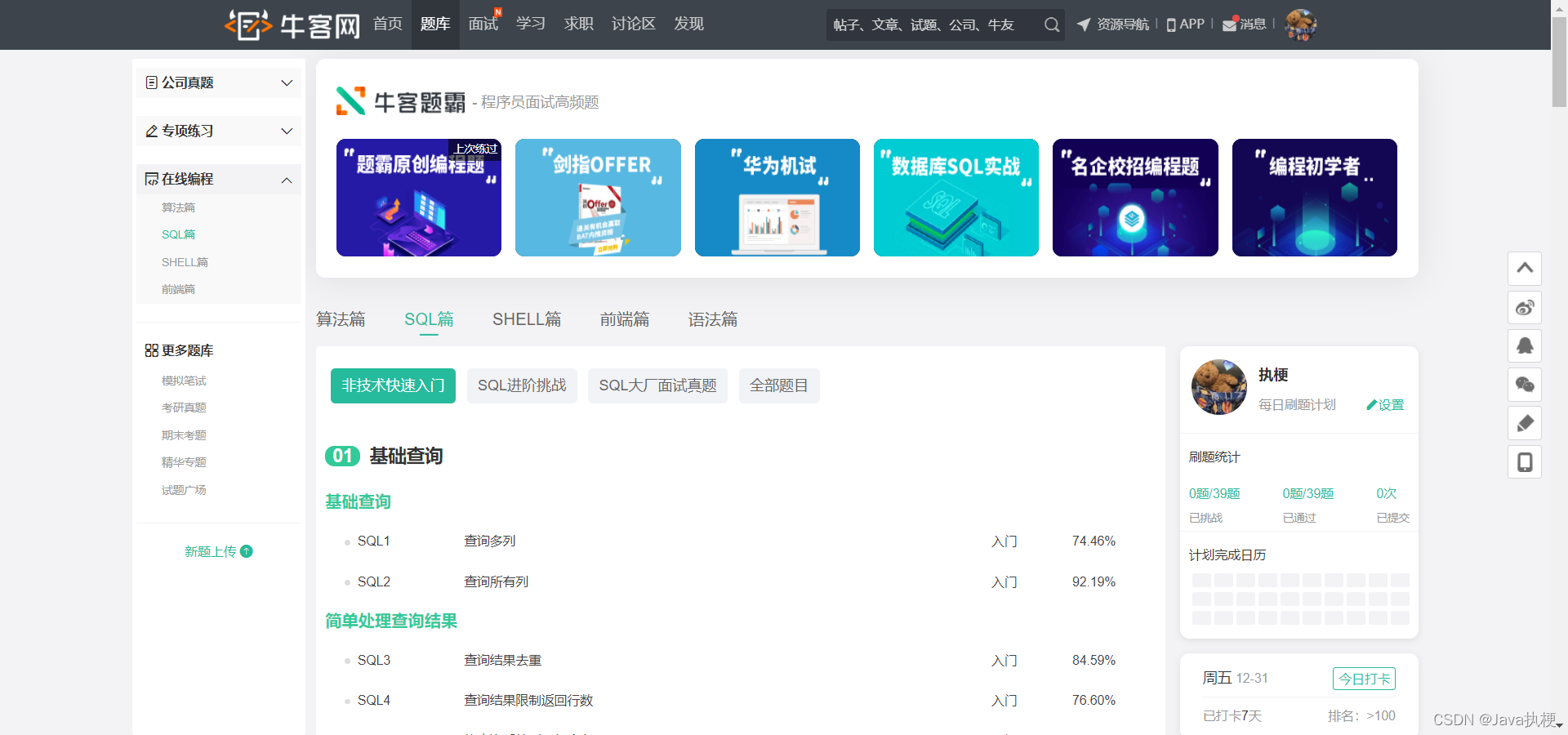1568x735 pixels.
Task: Open 题库 in the top navigation
Action: point(435,24)
